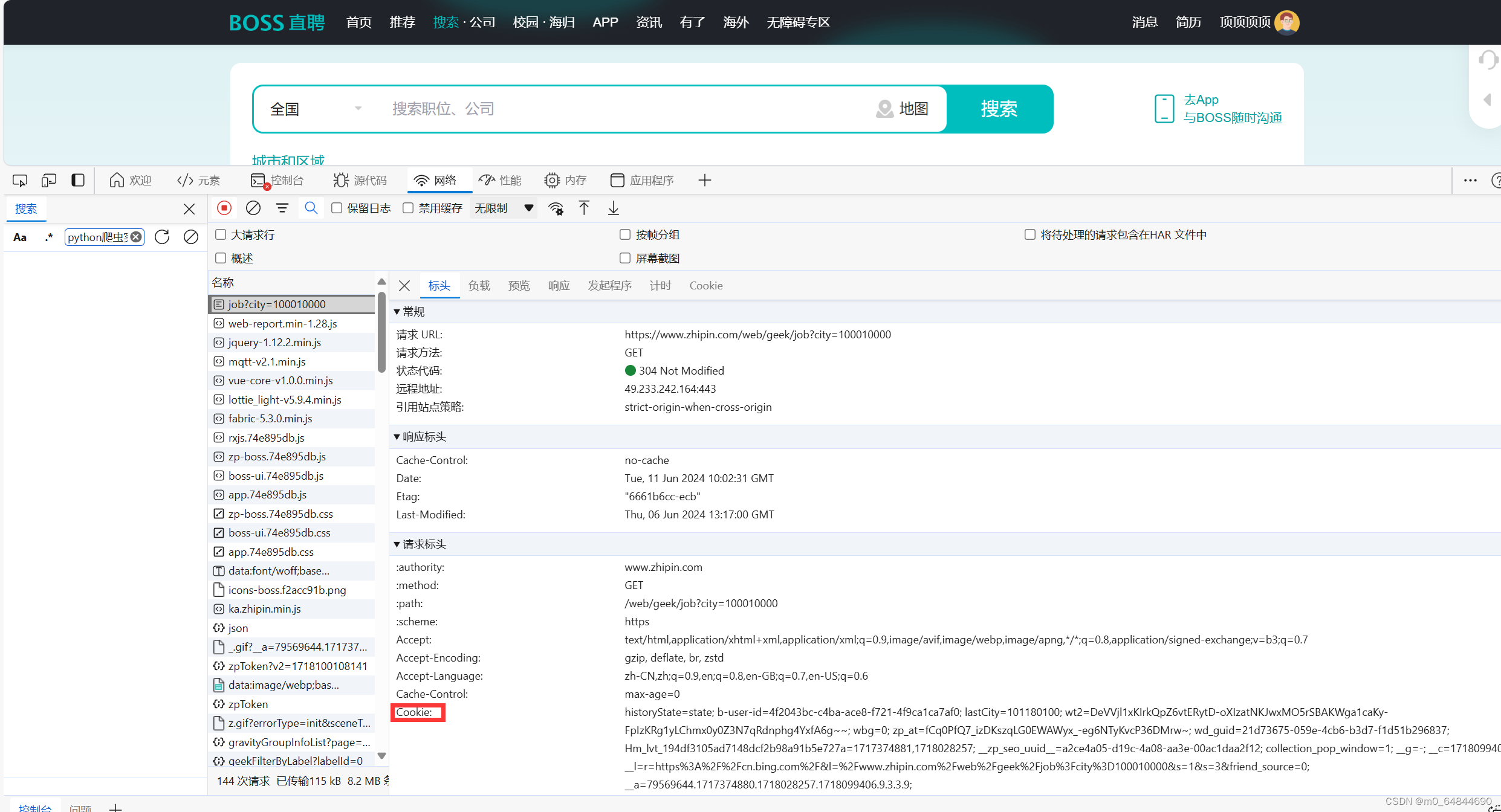The image size is (1501, 812).
Task: Open the network conditions wifi icon
Action: (x=556, y=208)
